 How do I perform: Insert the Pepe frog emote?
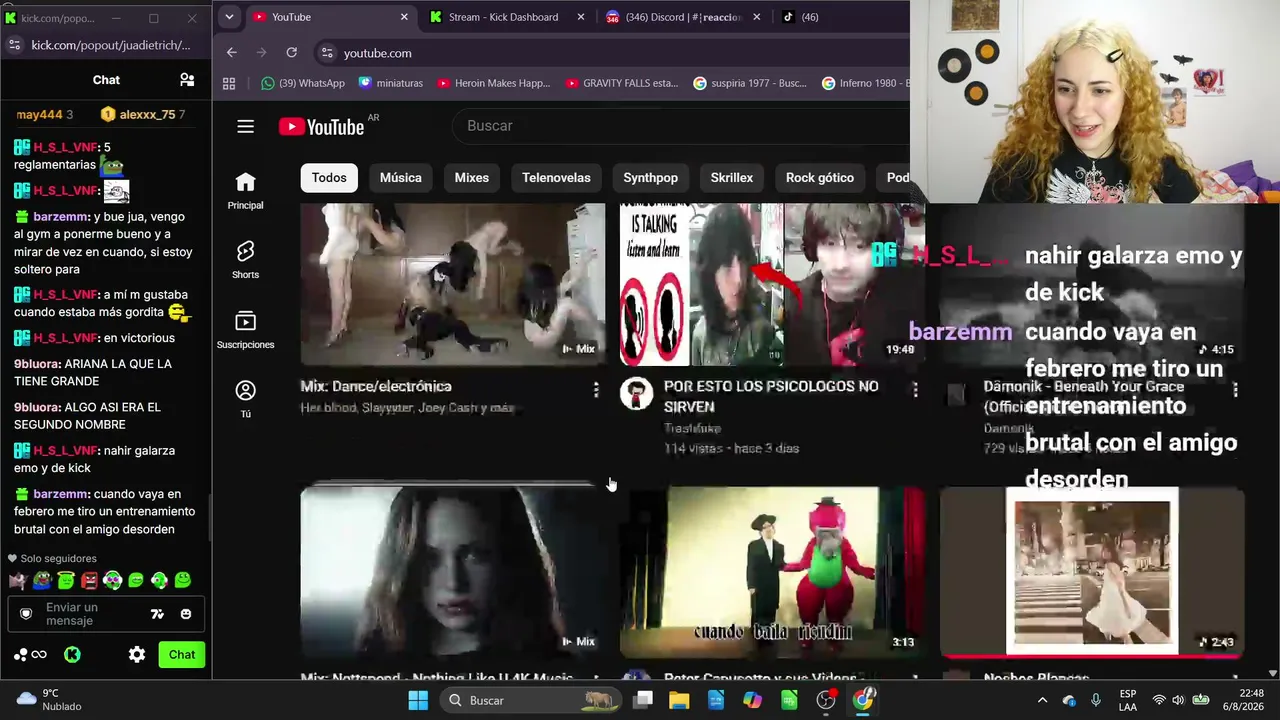tap(41, 580)
